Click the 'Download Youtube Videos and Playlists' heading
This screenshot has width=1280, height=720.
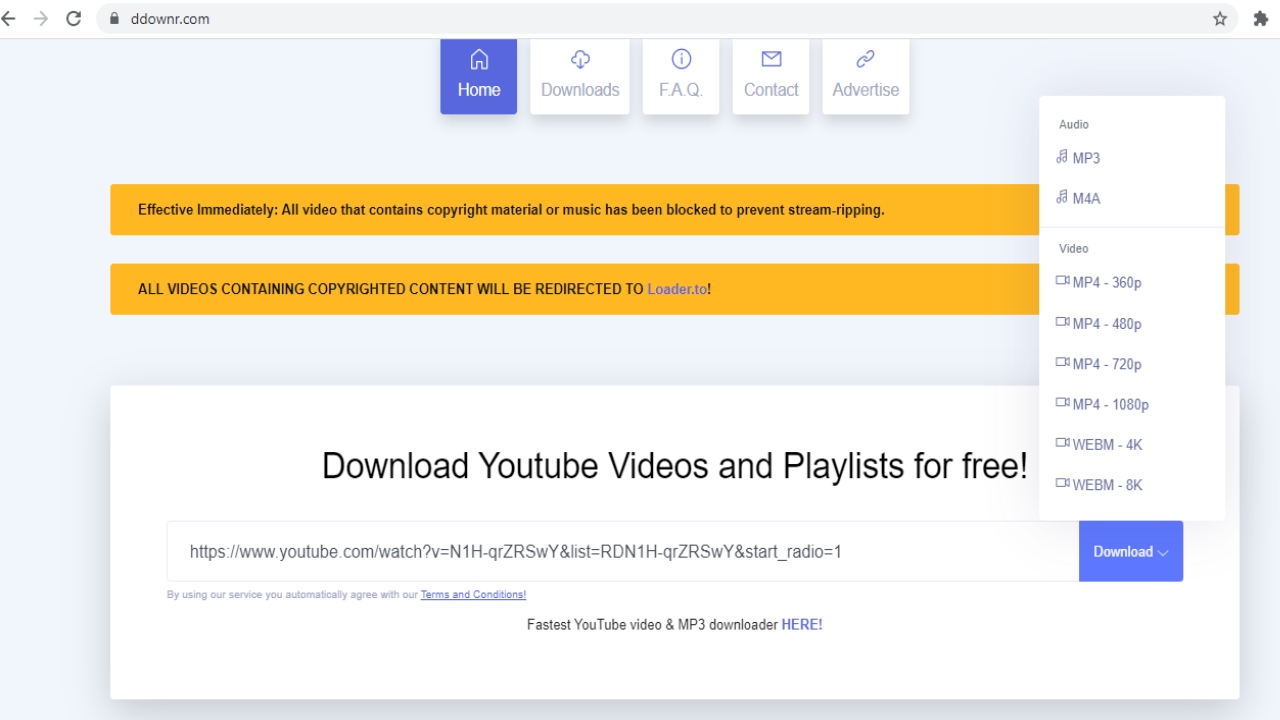[x=675, y=466]
